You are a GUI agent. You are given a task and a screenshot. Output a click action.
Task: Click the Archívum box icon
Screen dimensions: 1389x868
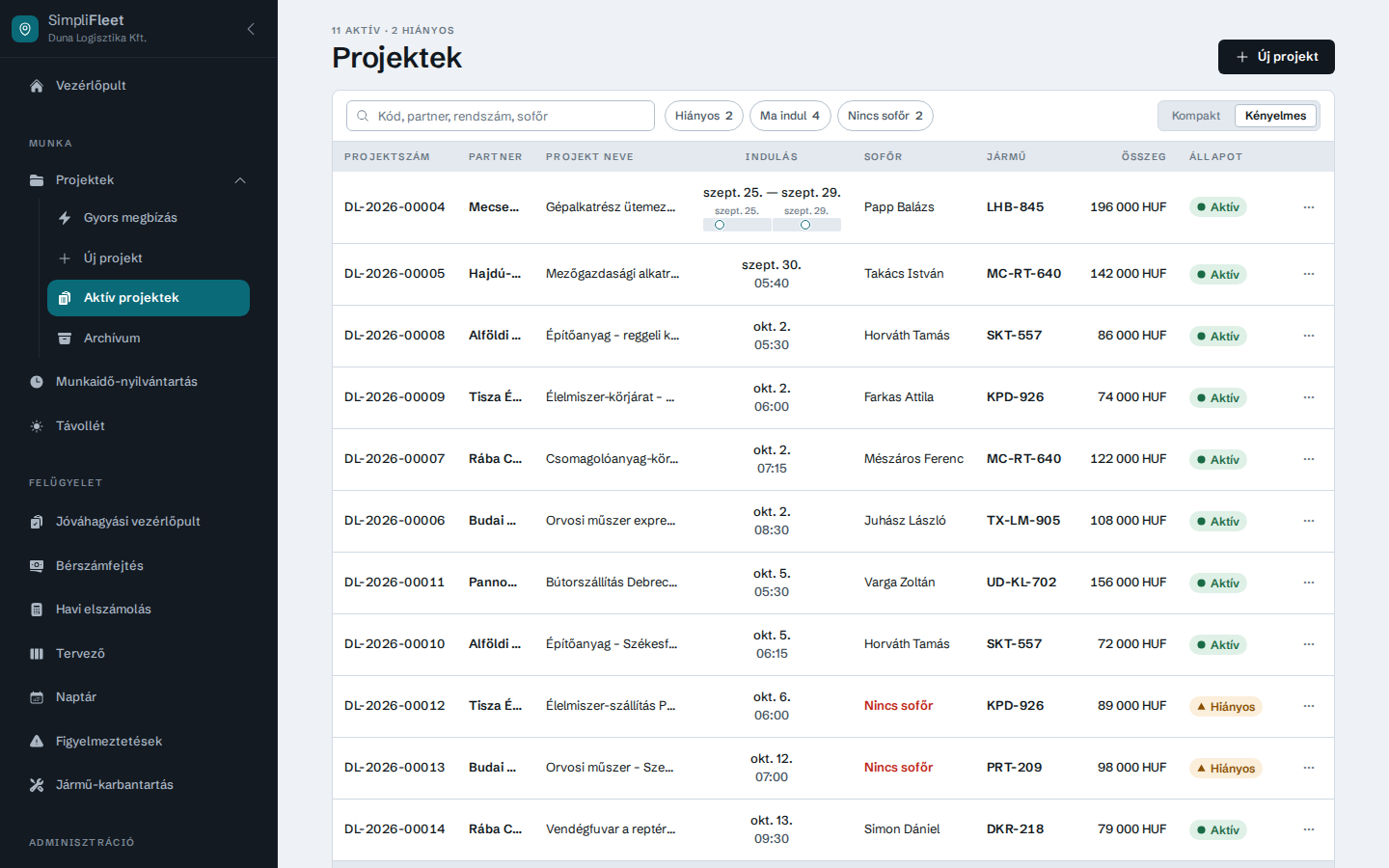(x=65, y=339)
